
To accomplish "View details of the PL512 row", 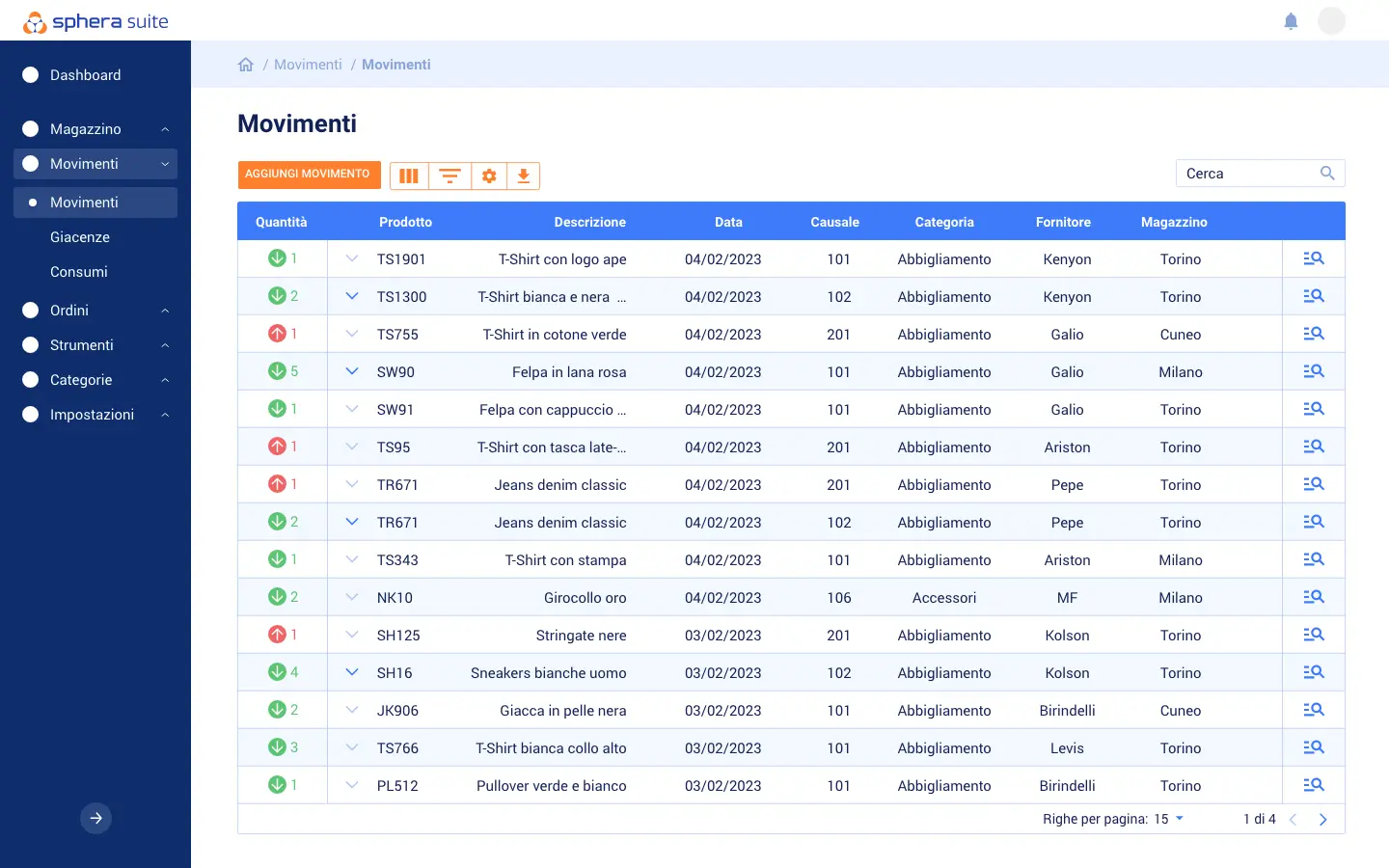I will pyautogui.click(x=1314, y=785).
